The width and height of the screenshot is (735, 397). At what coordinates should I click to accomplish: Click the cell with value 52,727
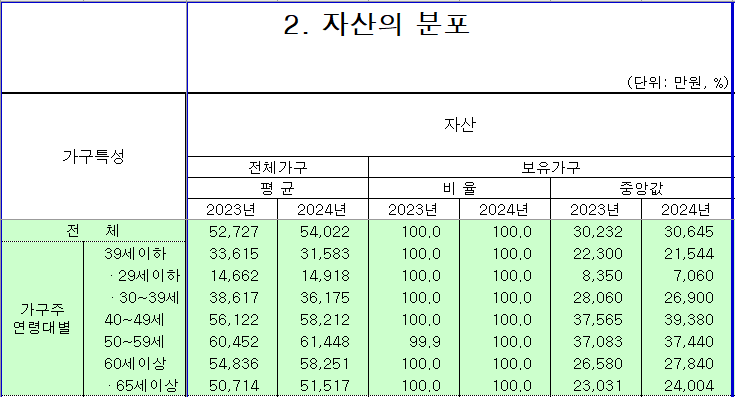click(x=232, y=232)
